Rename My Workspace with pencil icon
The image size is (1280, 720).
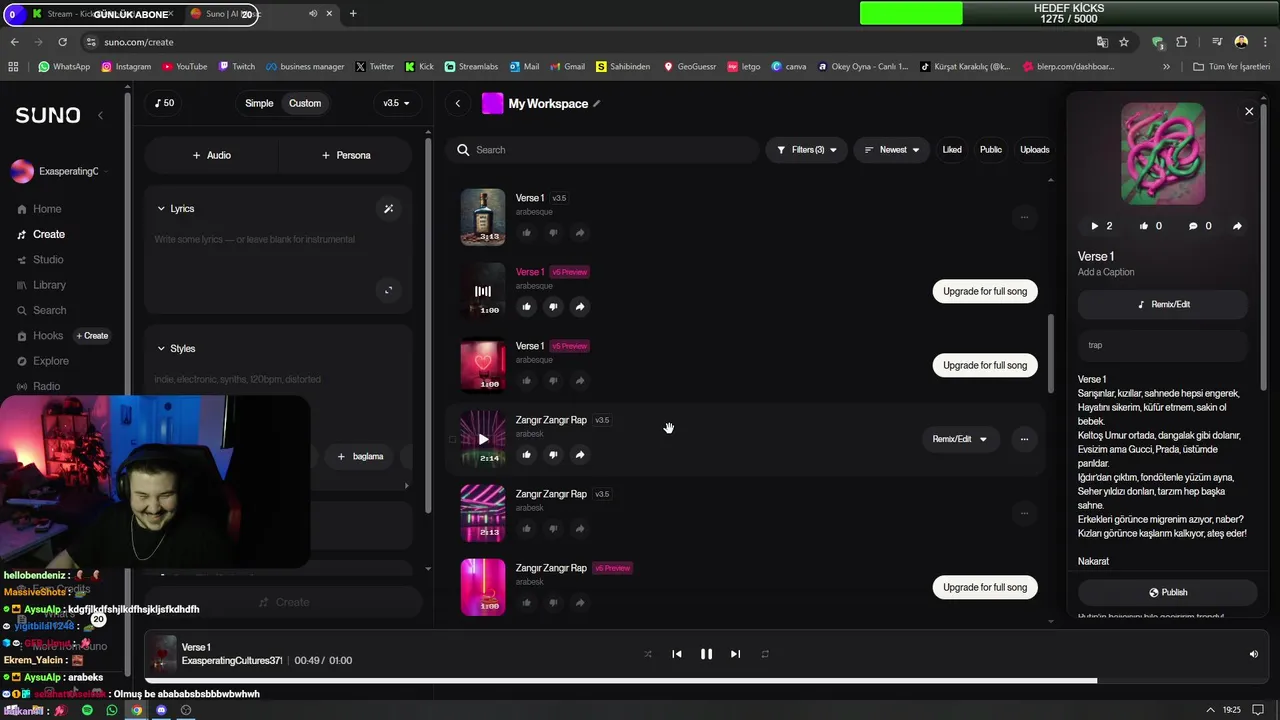point(597,103)
